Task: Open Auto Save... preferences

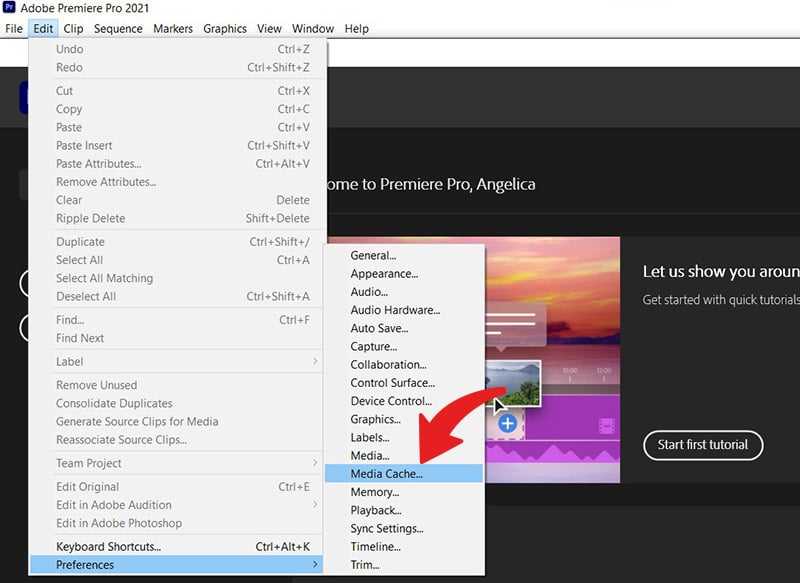Action: pos(404,328)
